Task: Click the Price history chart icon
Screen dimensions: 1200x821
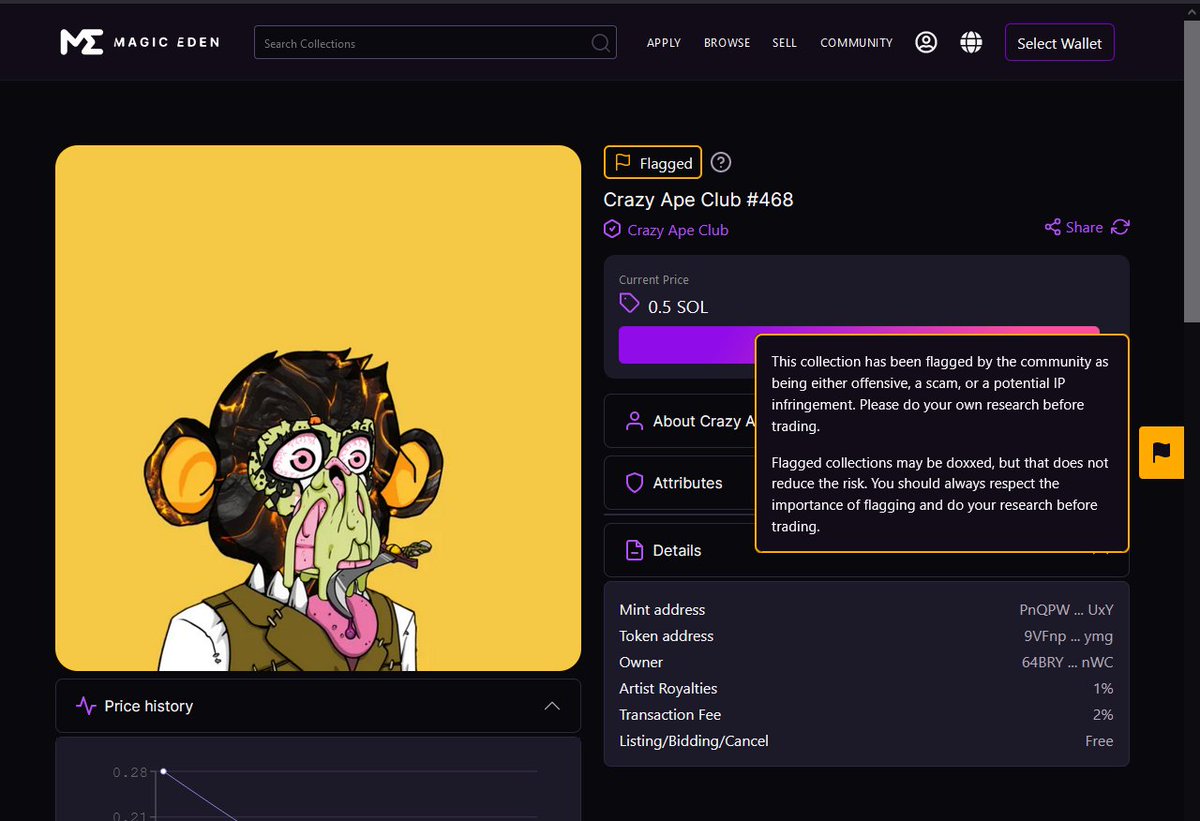Action: (x=86, y=705)
